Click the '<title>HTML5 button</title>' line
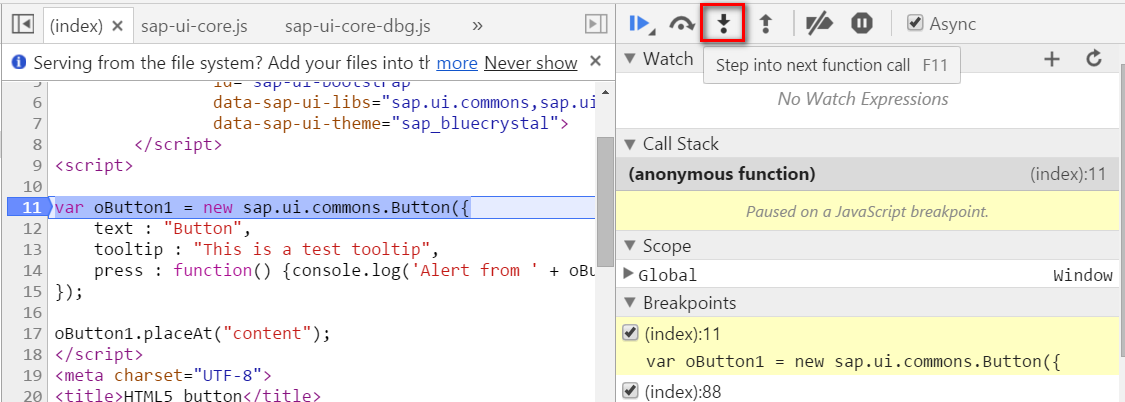Viewport: 1125px width, 402px height. [187, 395]
